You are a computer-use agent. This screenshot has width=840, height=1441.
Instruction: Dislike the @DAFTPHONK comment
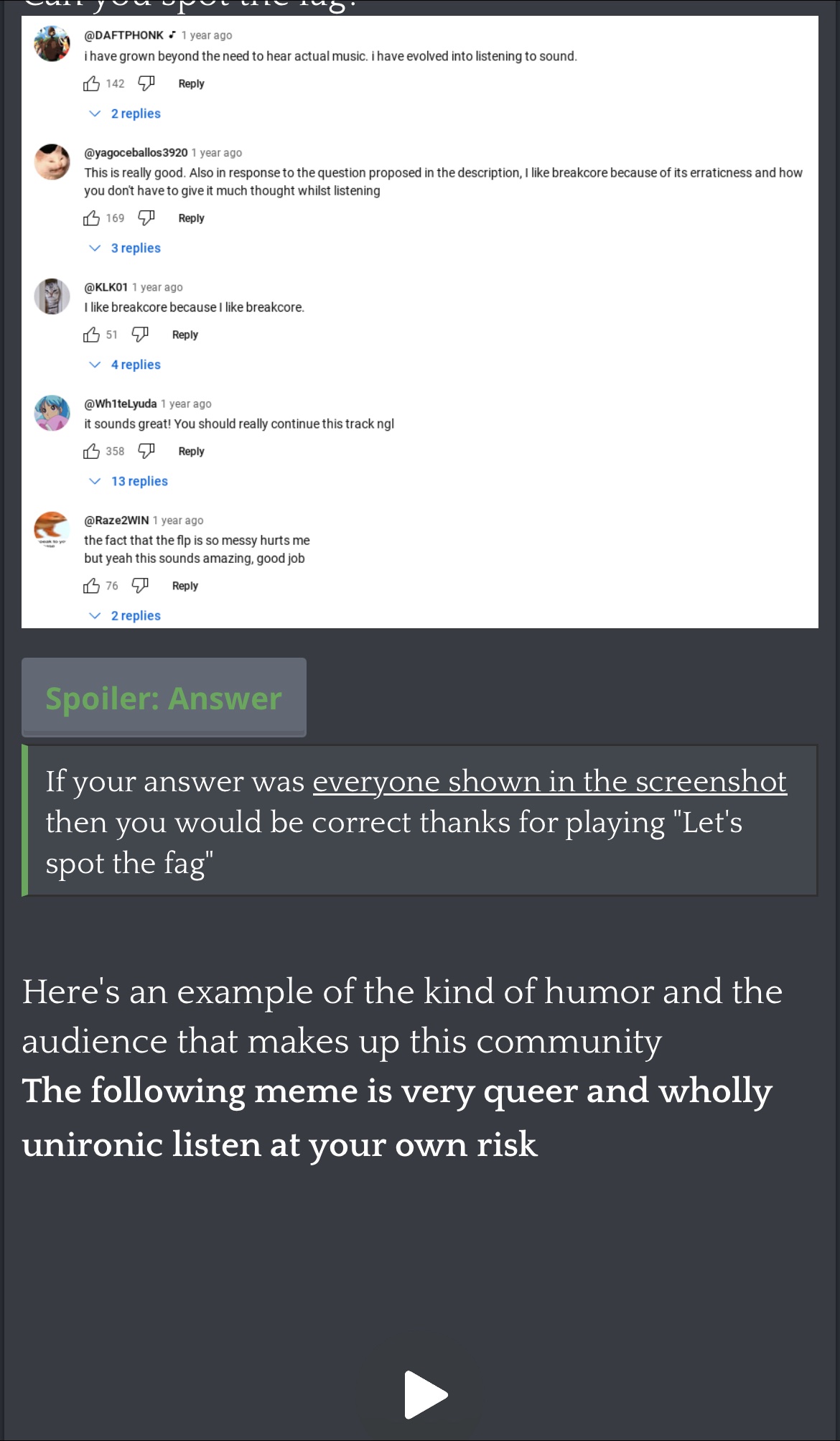[146, 84]
